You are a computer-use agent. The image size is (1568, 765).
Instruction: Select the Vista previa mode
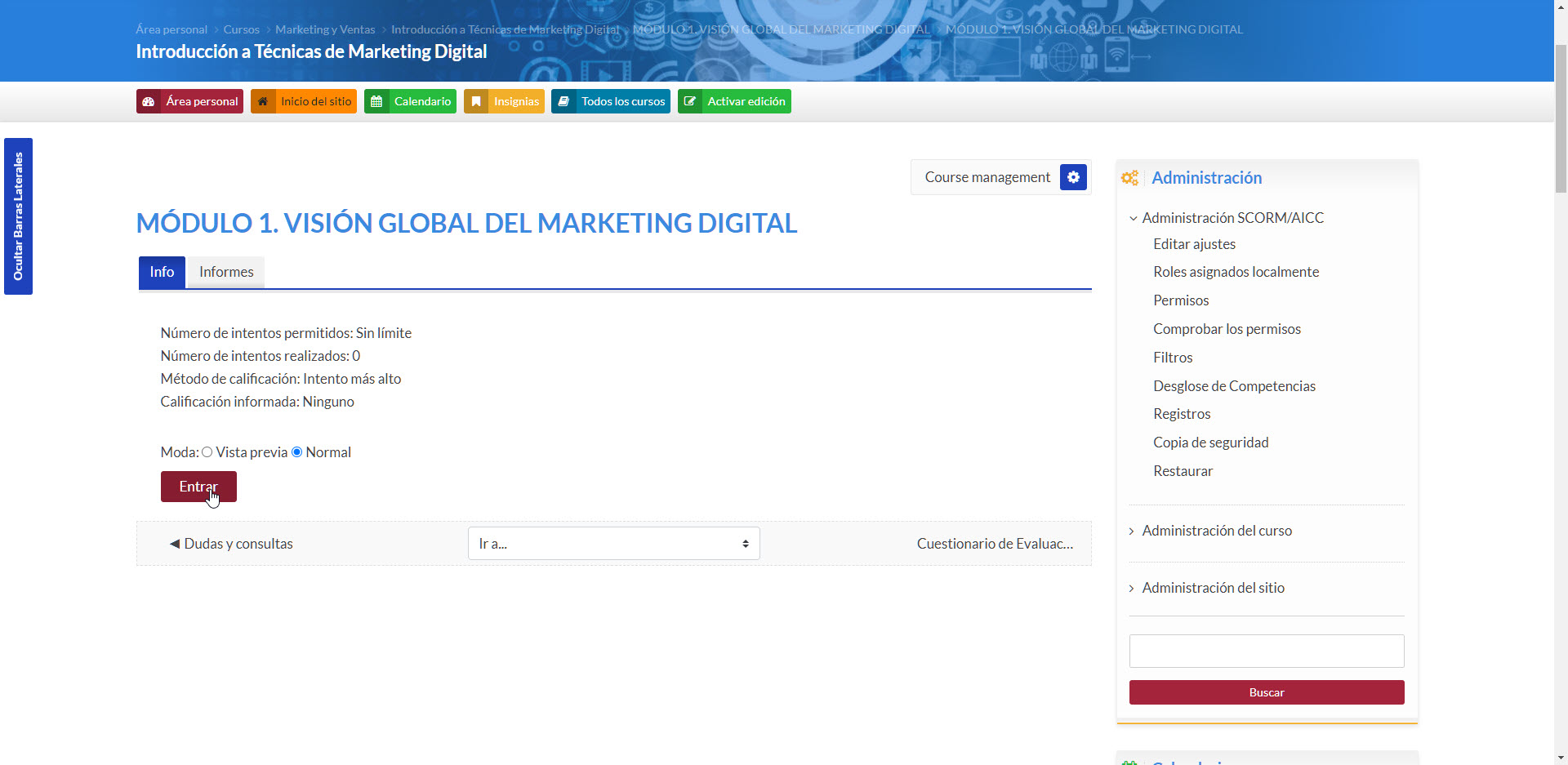[x=207, y=452]
